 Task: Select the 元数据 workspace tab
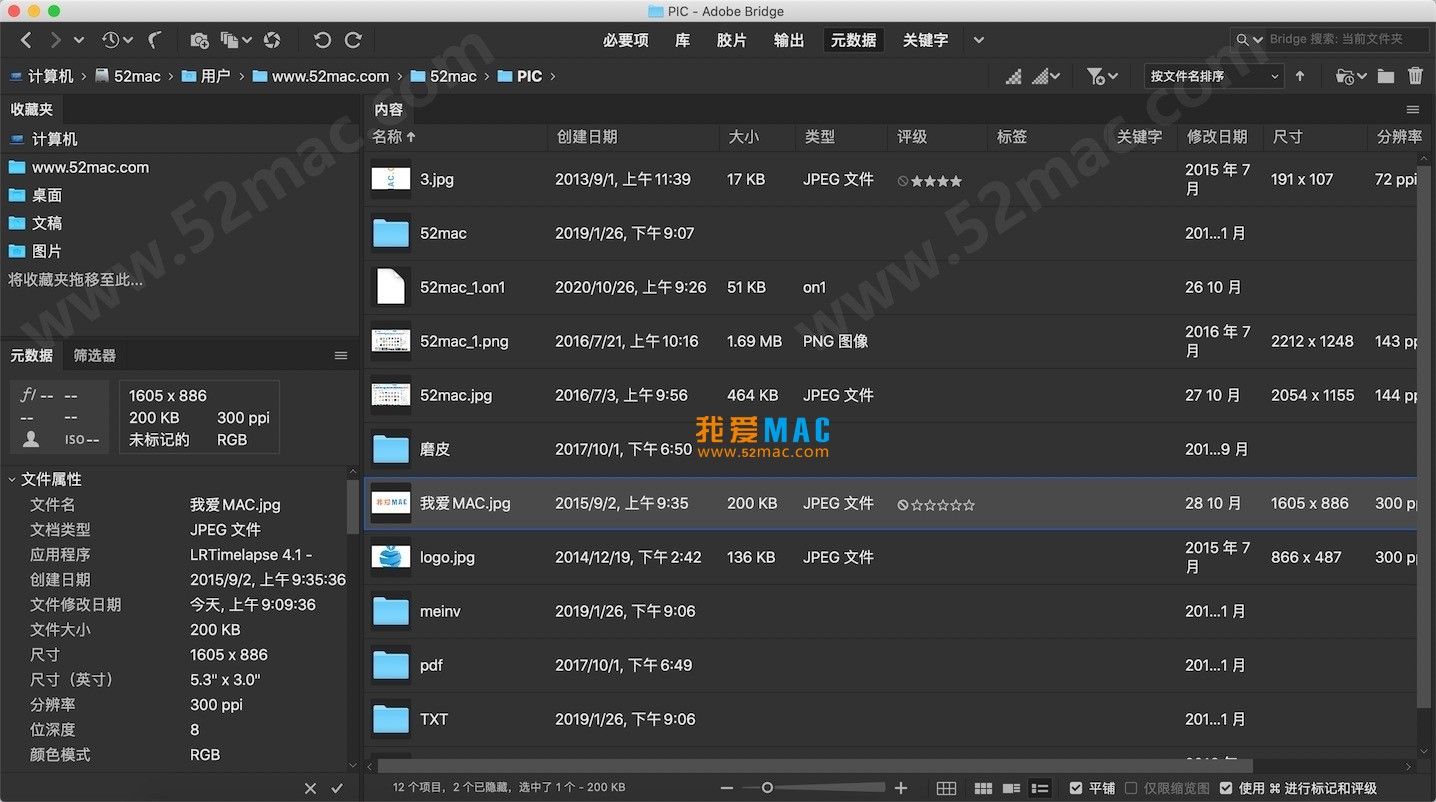click(x=853, y=40)
